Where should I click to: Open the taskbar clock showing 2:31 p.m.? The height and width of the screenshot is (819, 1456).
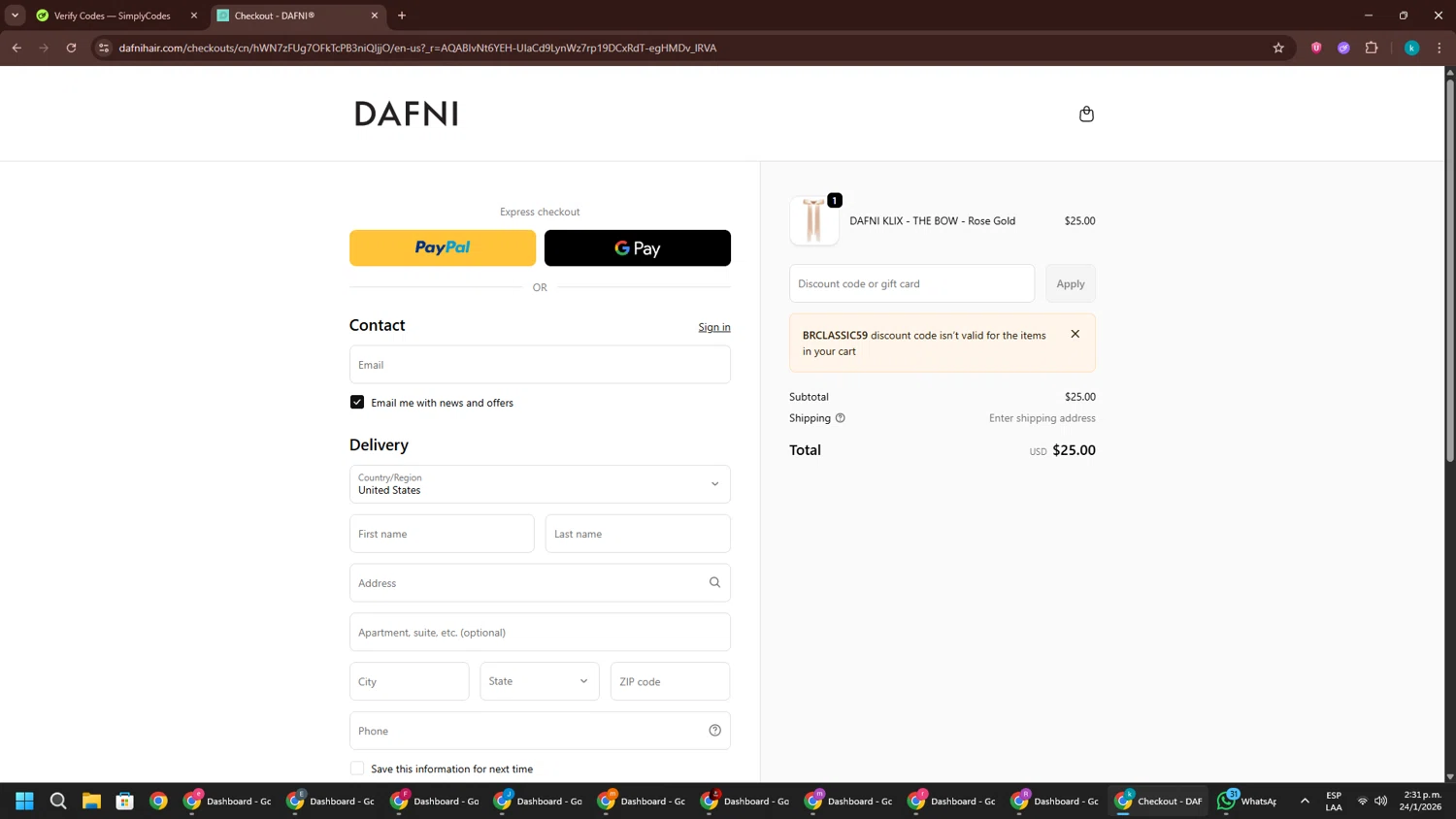tap(1421, 801)
